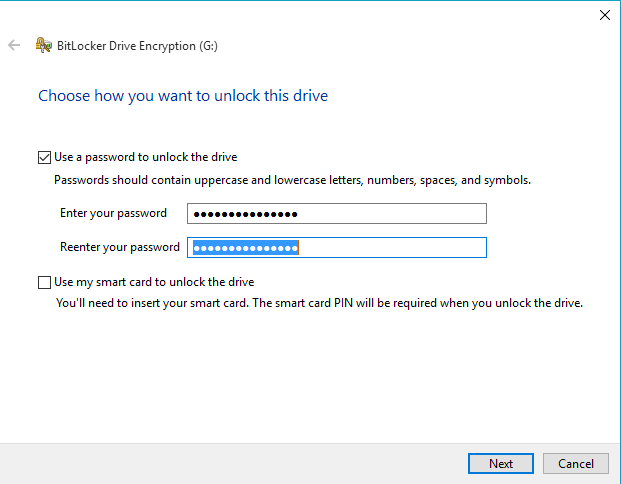Click the BitLocker drive lock icon
Screen dimensions: 622x484
pyautogui.click(x=44, y=45)
